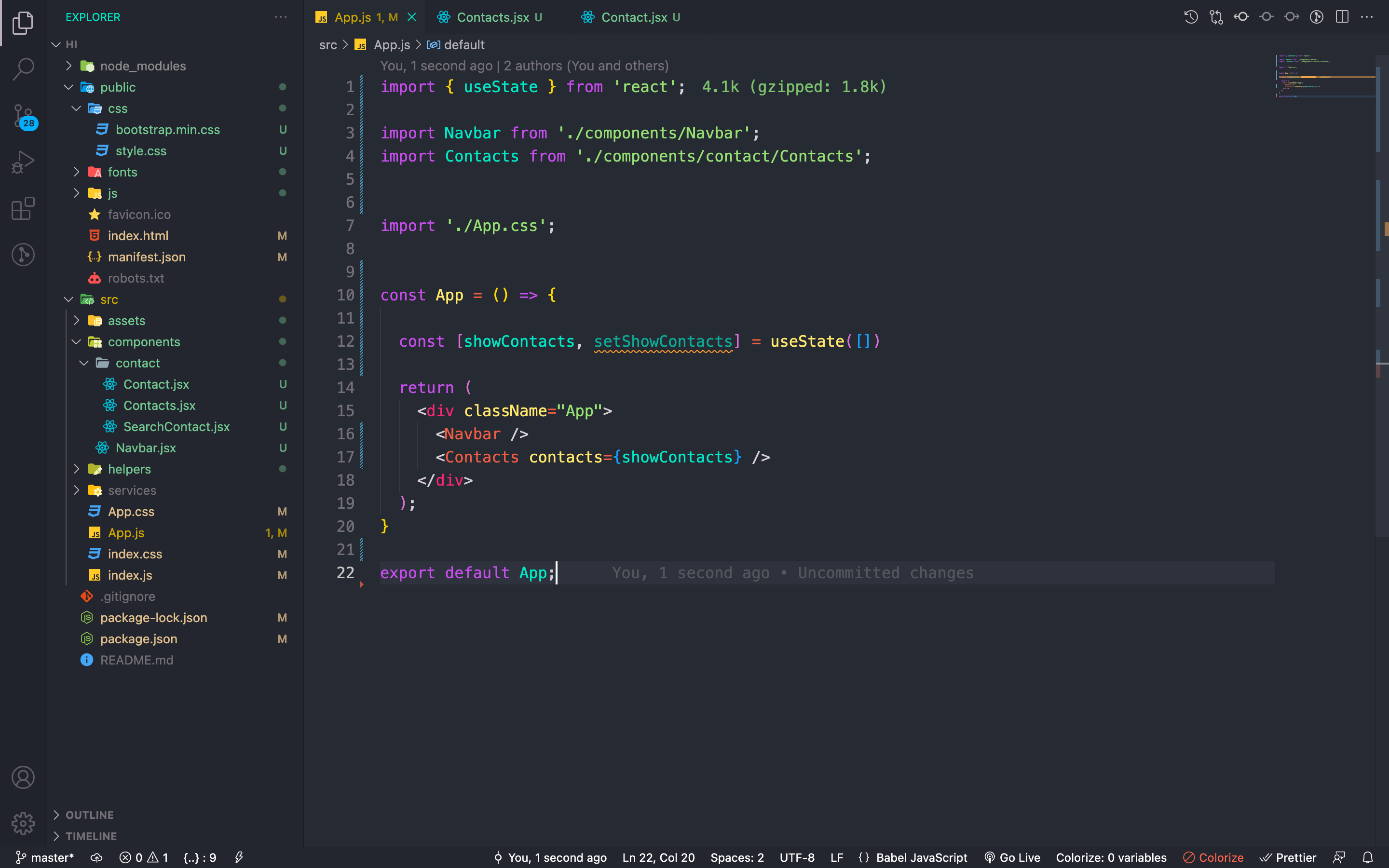Click the You, 1 second ago blame status
Screen dimensions: 1389x868
tap(550, 858)
